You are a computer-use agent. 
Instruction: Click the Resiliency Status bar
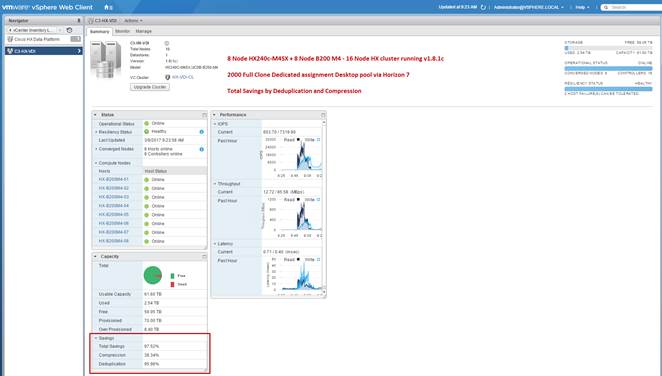[x=608, y=89]
